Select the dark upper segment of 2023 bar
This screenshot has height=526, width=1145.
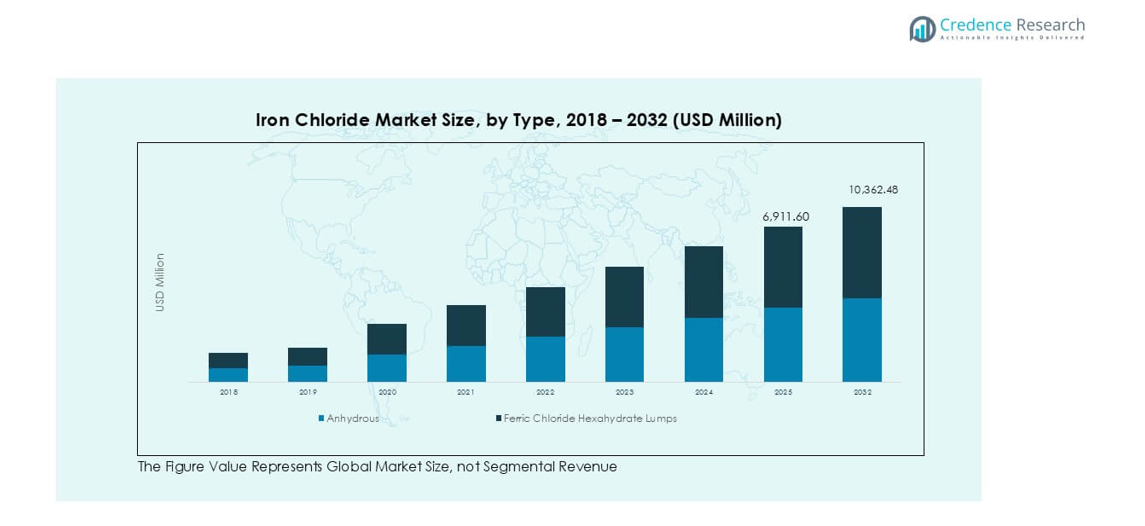[x=624, y=297]
